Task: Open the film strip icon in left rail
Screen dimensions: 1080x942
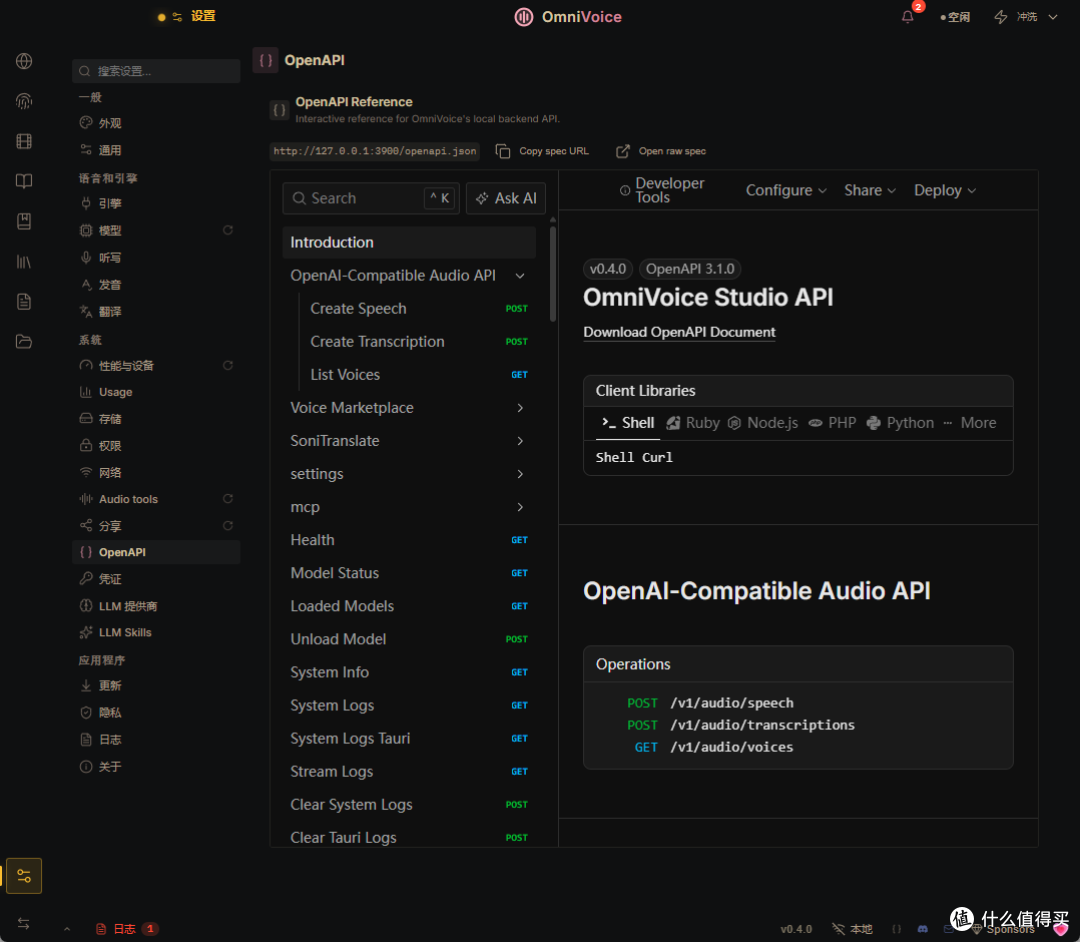Action: tap(24, 141)
